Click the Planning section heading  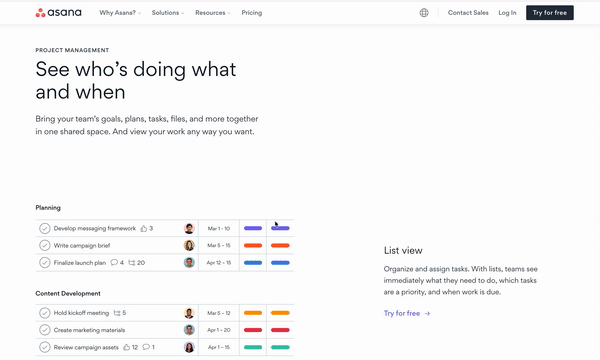(48, 208)
